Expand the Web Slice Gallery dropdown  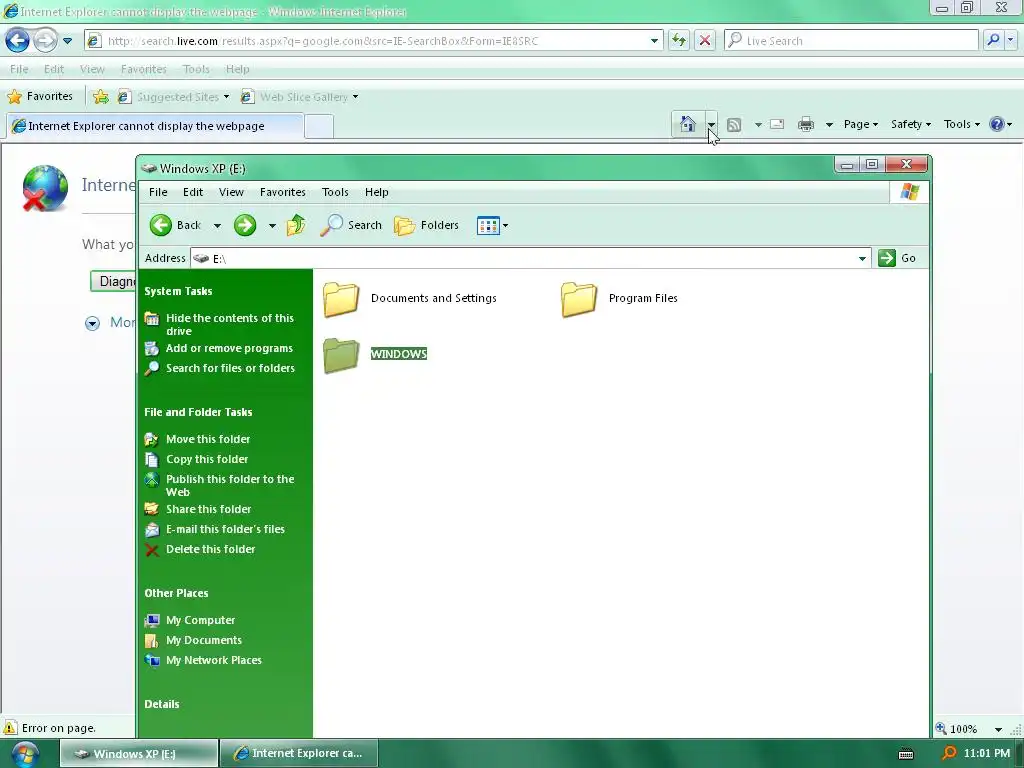coord(355,97)
